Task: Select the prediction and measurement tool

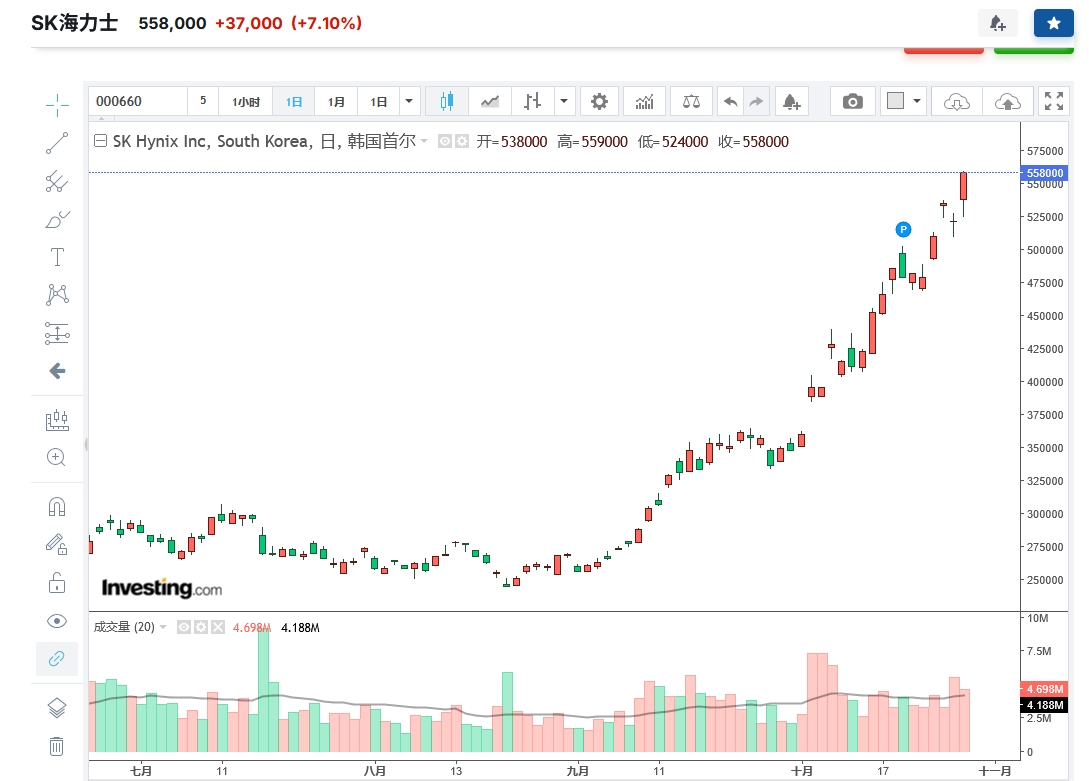Action: (x=57, y=333)
